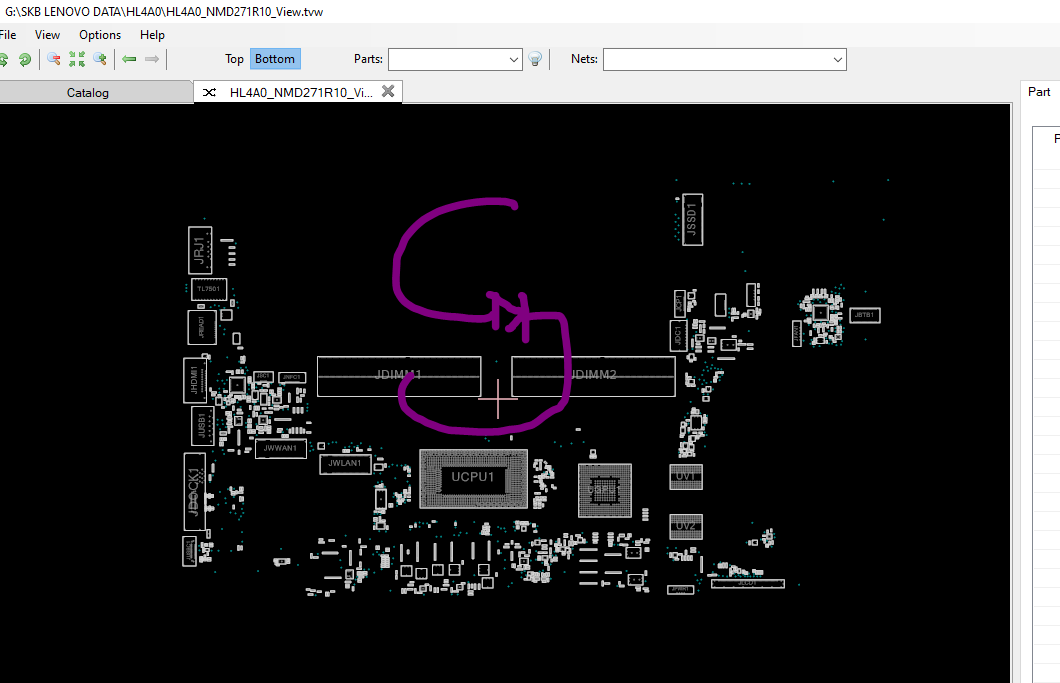Click inside the Parts search field

tap(448, 60)
